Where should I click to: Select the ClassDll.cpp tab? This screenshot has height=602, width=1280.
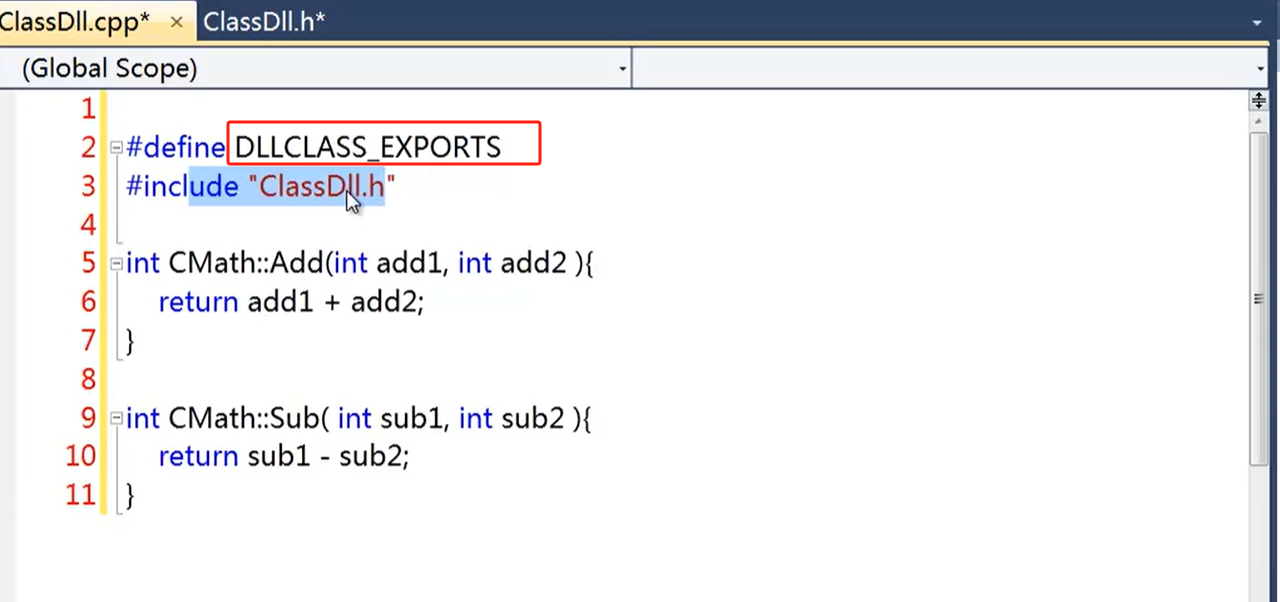tap(73, 21)
